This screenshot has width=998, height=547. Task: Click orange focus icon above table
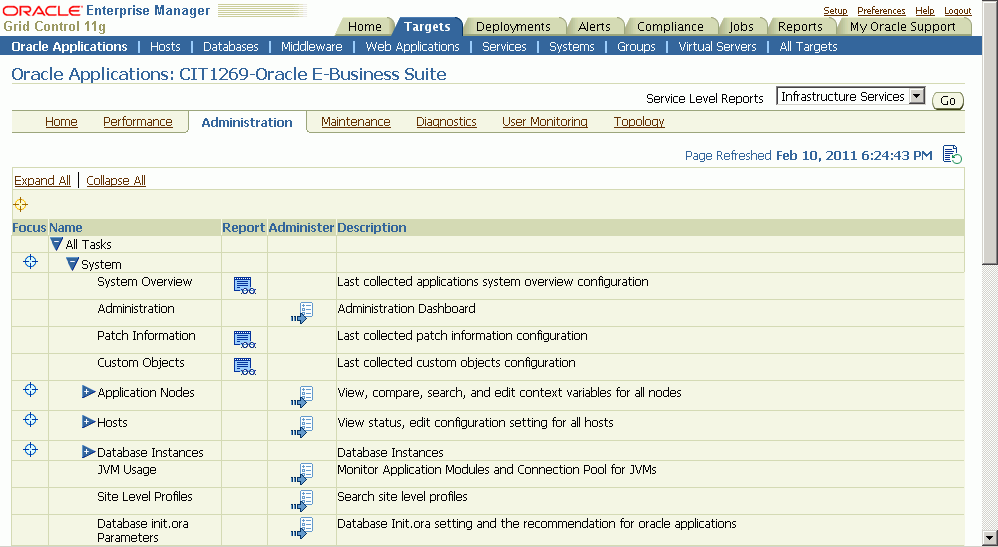[20, 204]
